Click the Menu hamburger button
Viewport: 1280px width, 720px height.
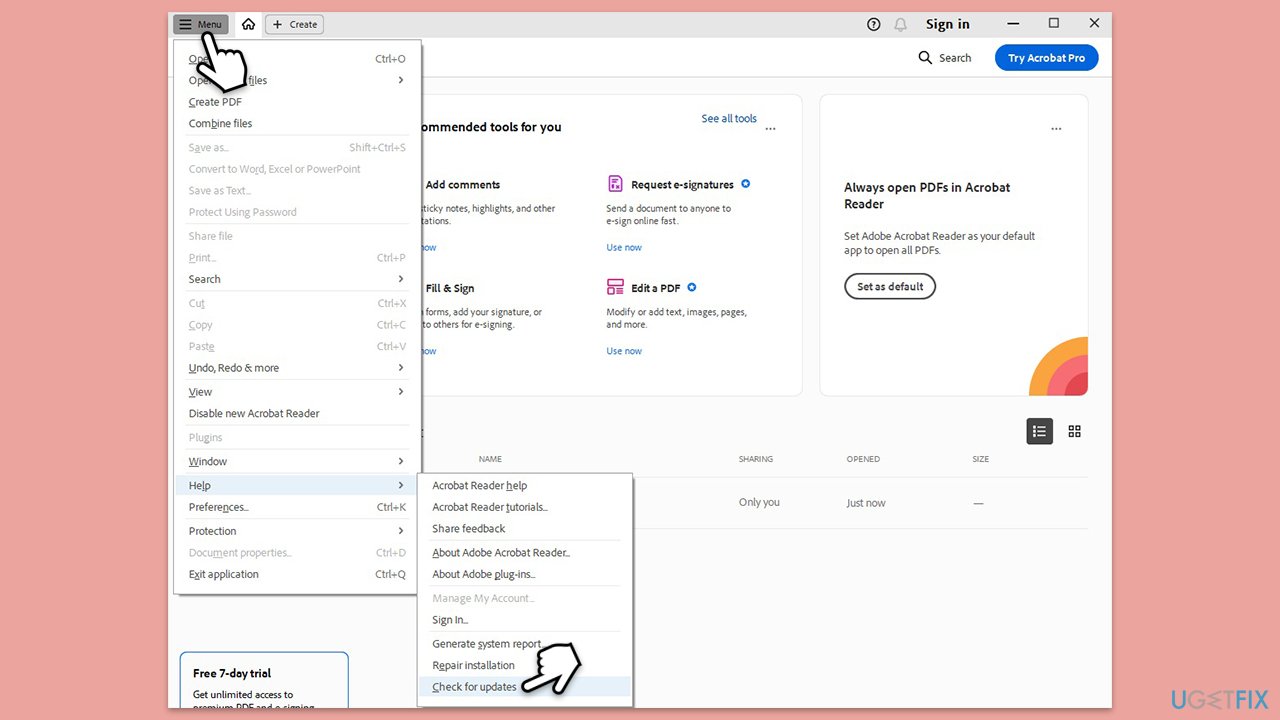[x=201, y=24]
